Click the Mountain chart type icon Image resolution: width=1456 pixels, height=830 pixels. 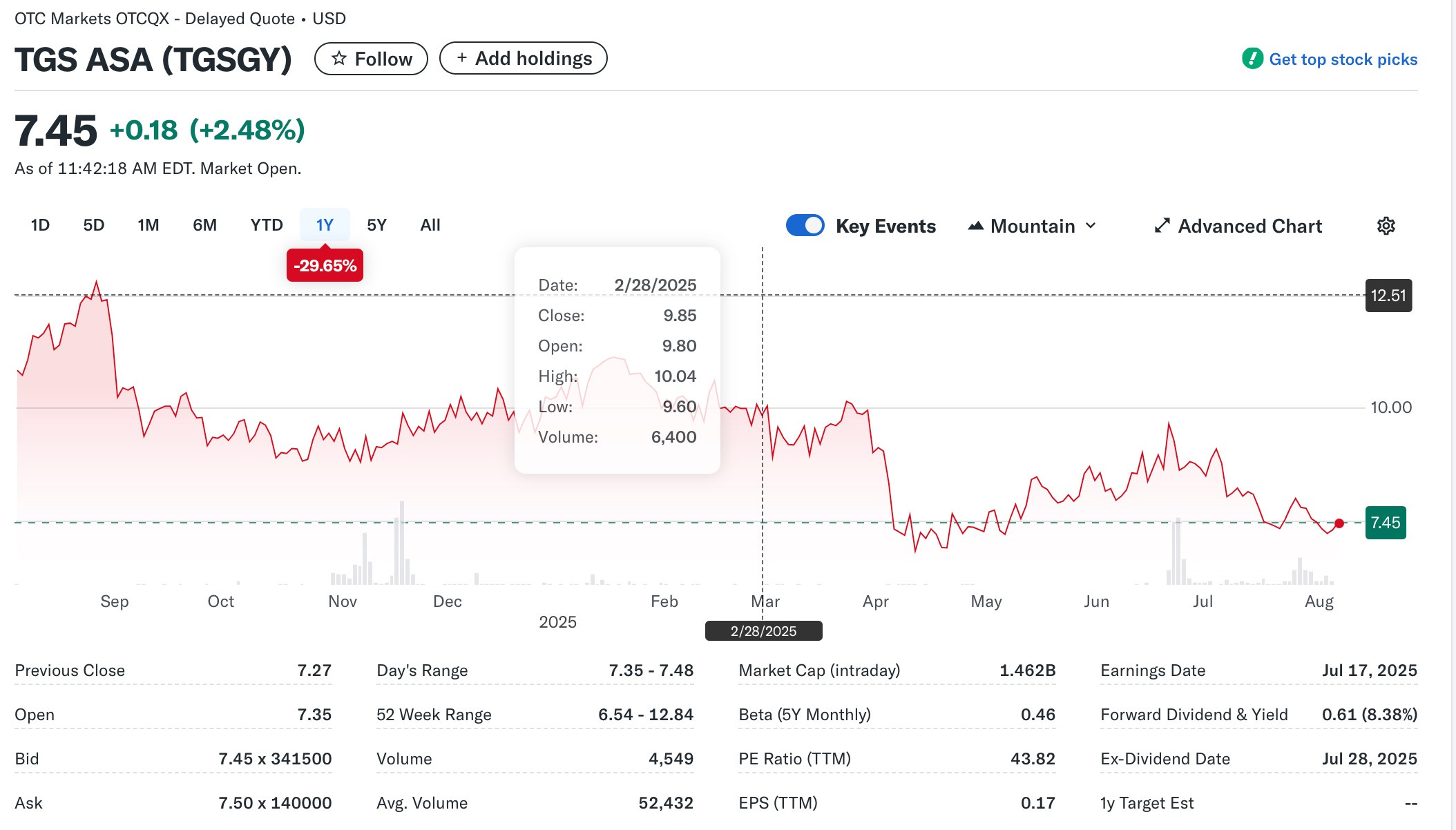[975, 226]
